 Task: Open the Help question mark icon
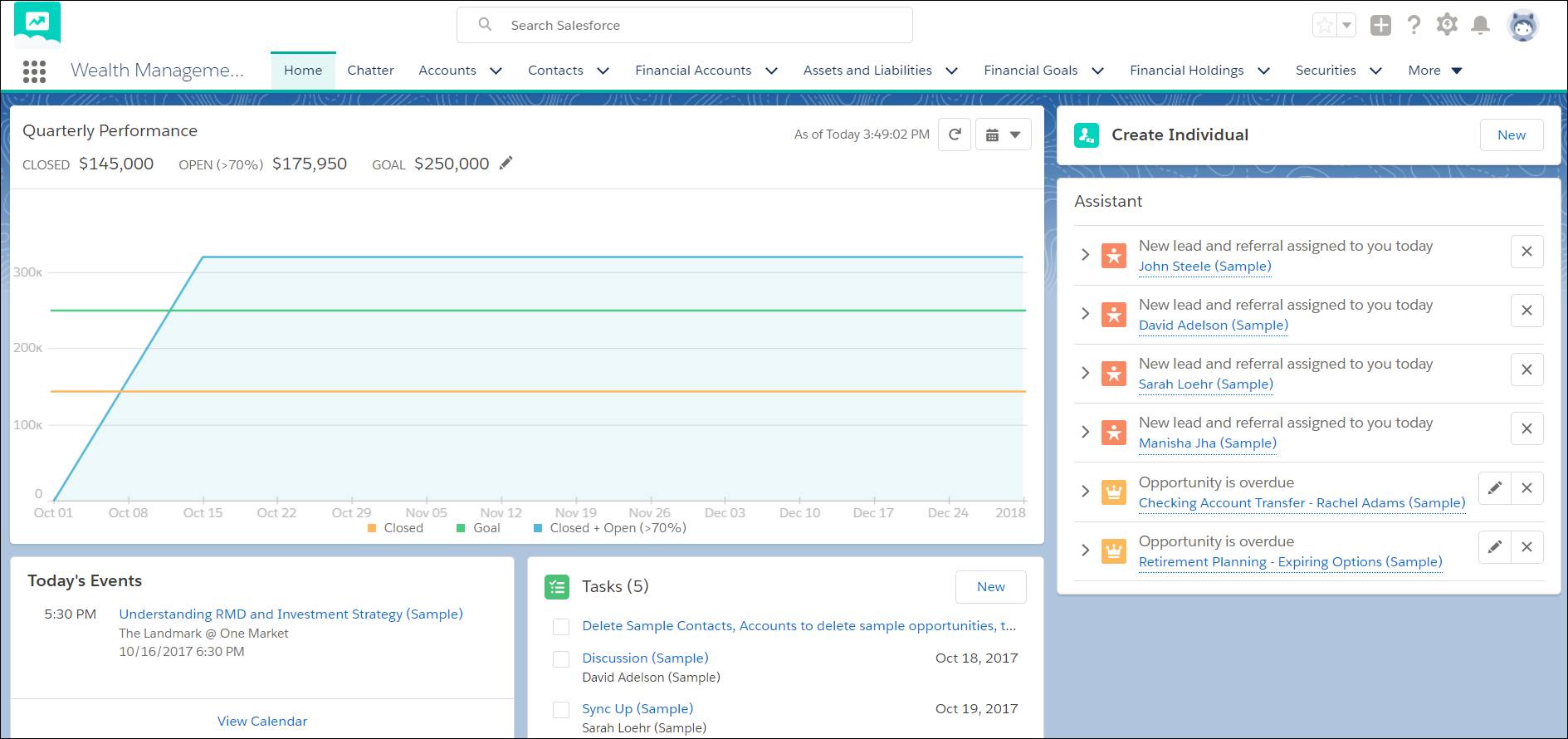[1414, 25]
